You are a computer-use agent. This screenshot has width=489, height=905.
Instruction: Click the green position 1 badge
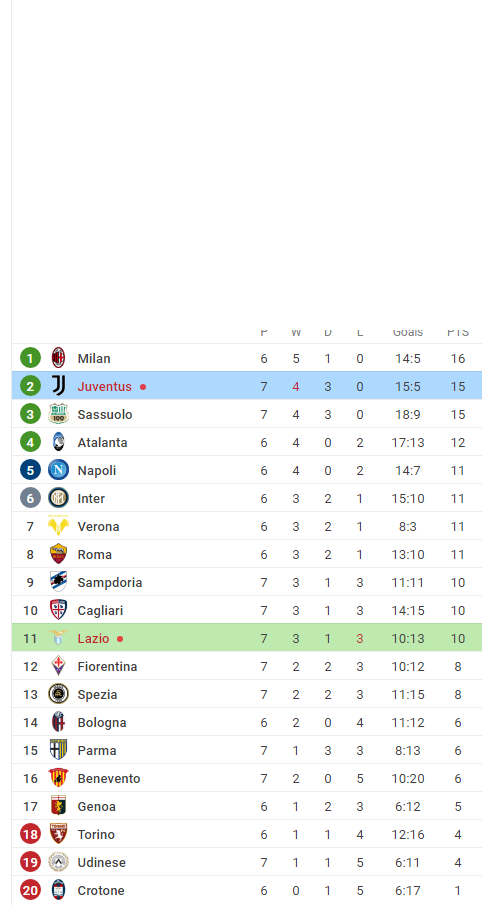pyautogui.click(x=30, y=358)
